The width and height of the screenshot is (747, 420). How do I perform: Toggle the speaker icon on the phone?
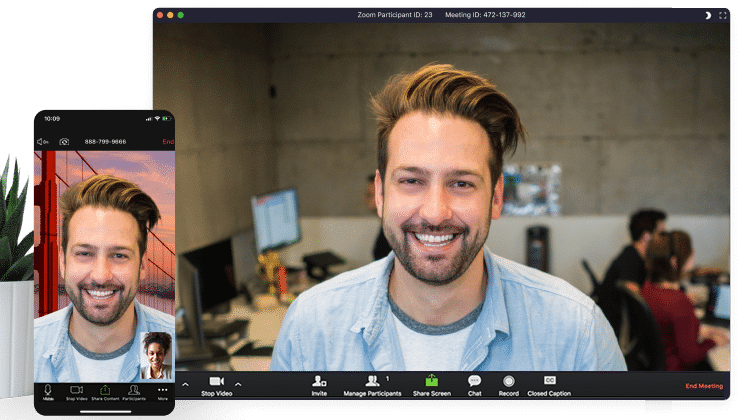click(43, 141)
